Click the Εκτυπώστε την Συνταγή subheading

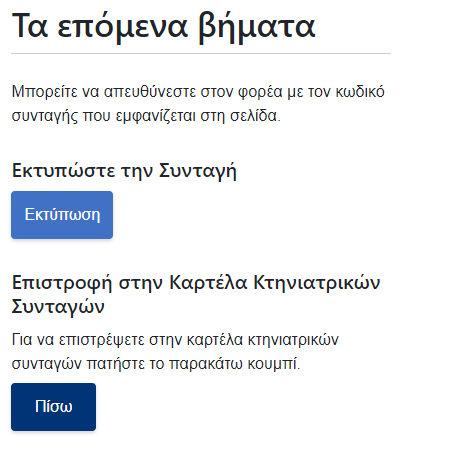point(124,171)
